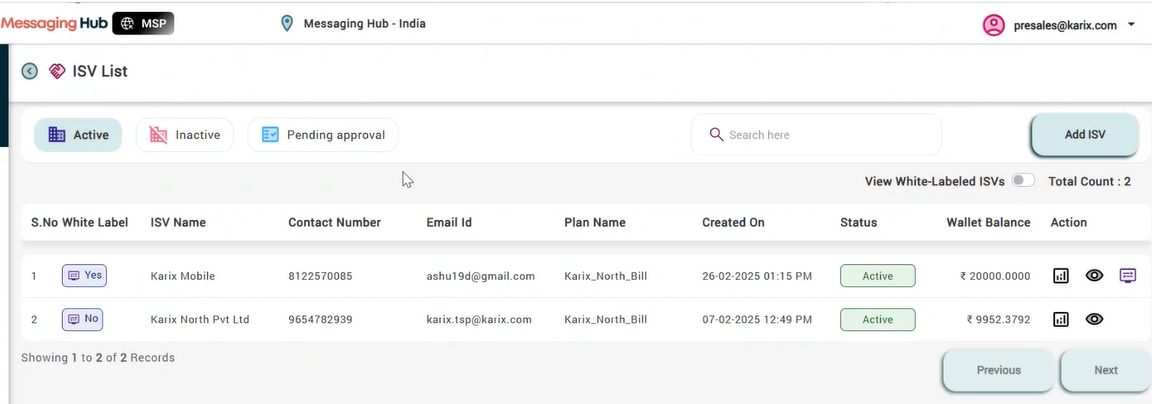This screenshot has height=404, width=1152.
Task: Go back using the ISV List arrow
Action: pos(29,71)
